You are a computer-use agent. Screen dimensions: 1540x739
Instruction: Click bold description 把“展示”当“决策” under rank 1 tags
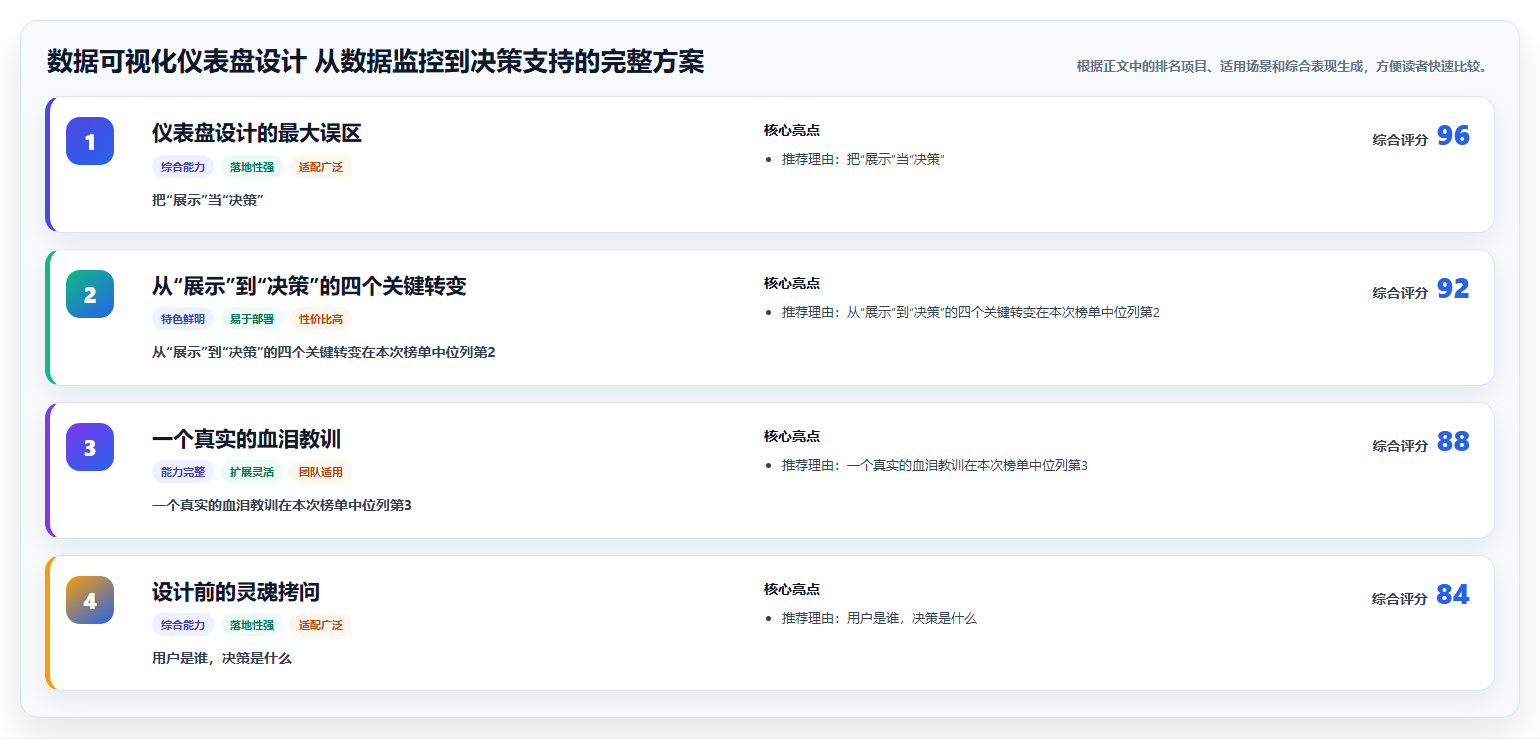[208, 200]
